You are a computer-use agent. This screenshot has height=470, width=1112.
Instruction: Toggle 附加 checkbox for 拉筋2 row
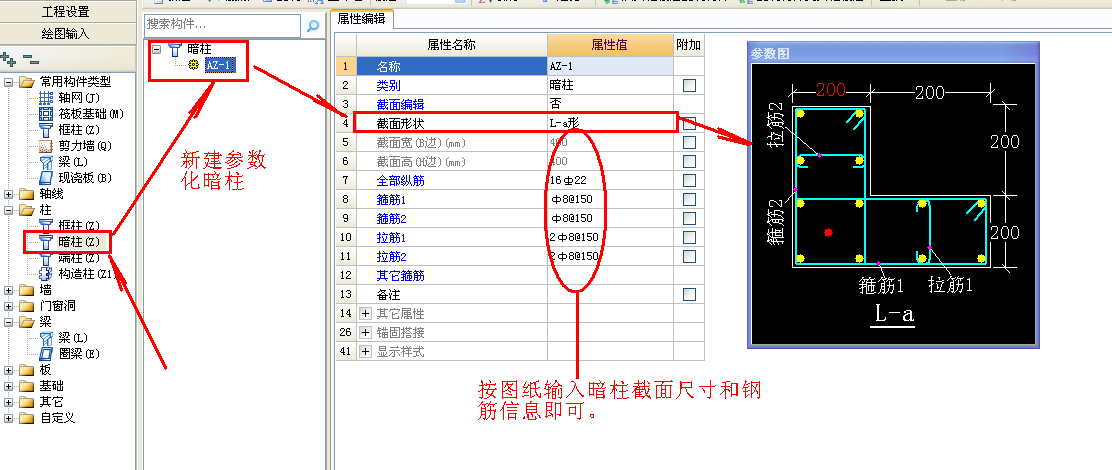click(x=689, y=256)
